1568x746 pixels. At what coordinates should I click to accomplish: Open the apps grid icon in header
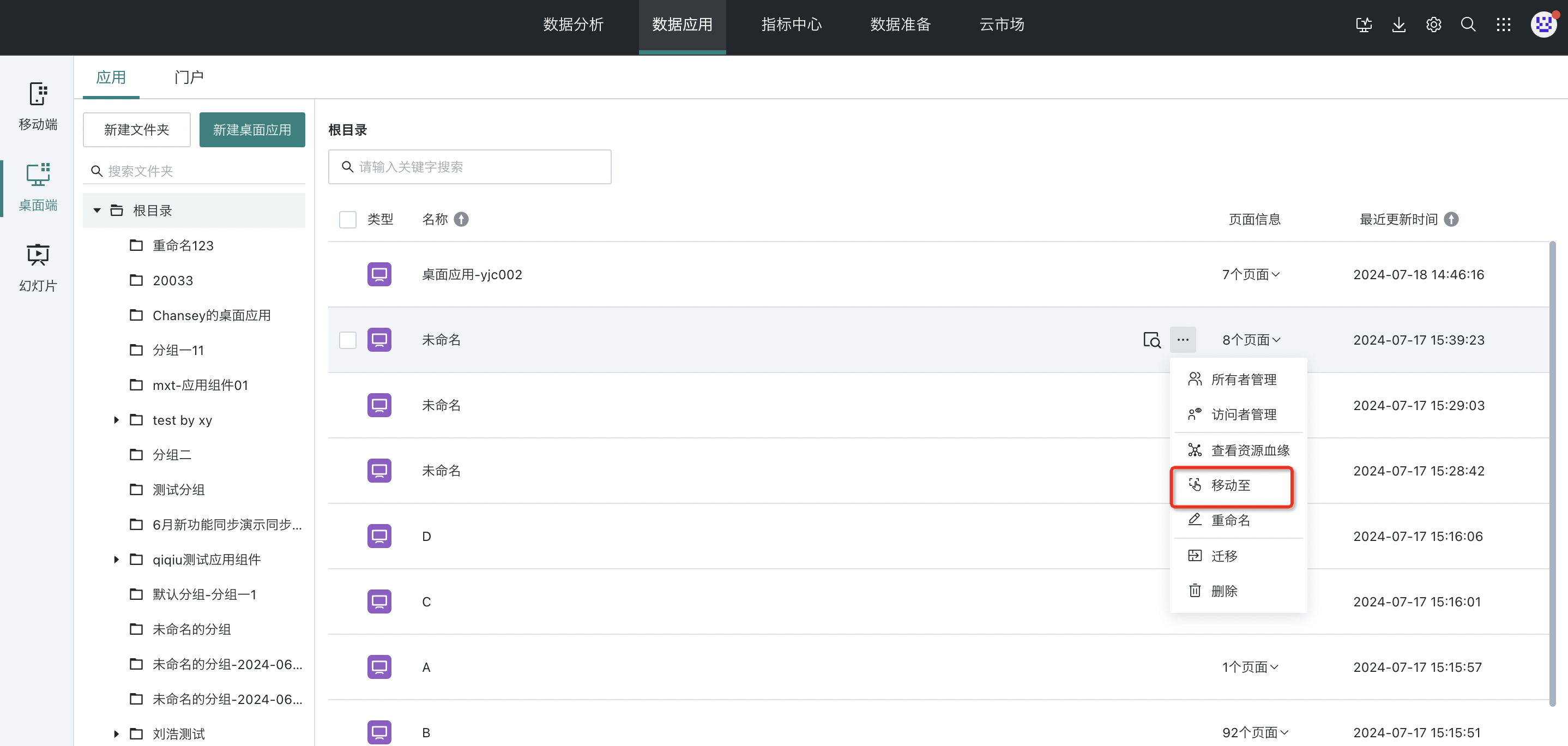point(1504,25)
